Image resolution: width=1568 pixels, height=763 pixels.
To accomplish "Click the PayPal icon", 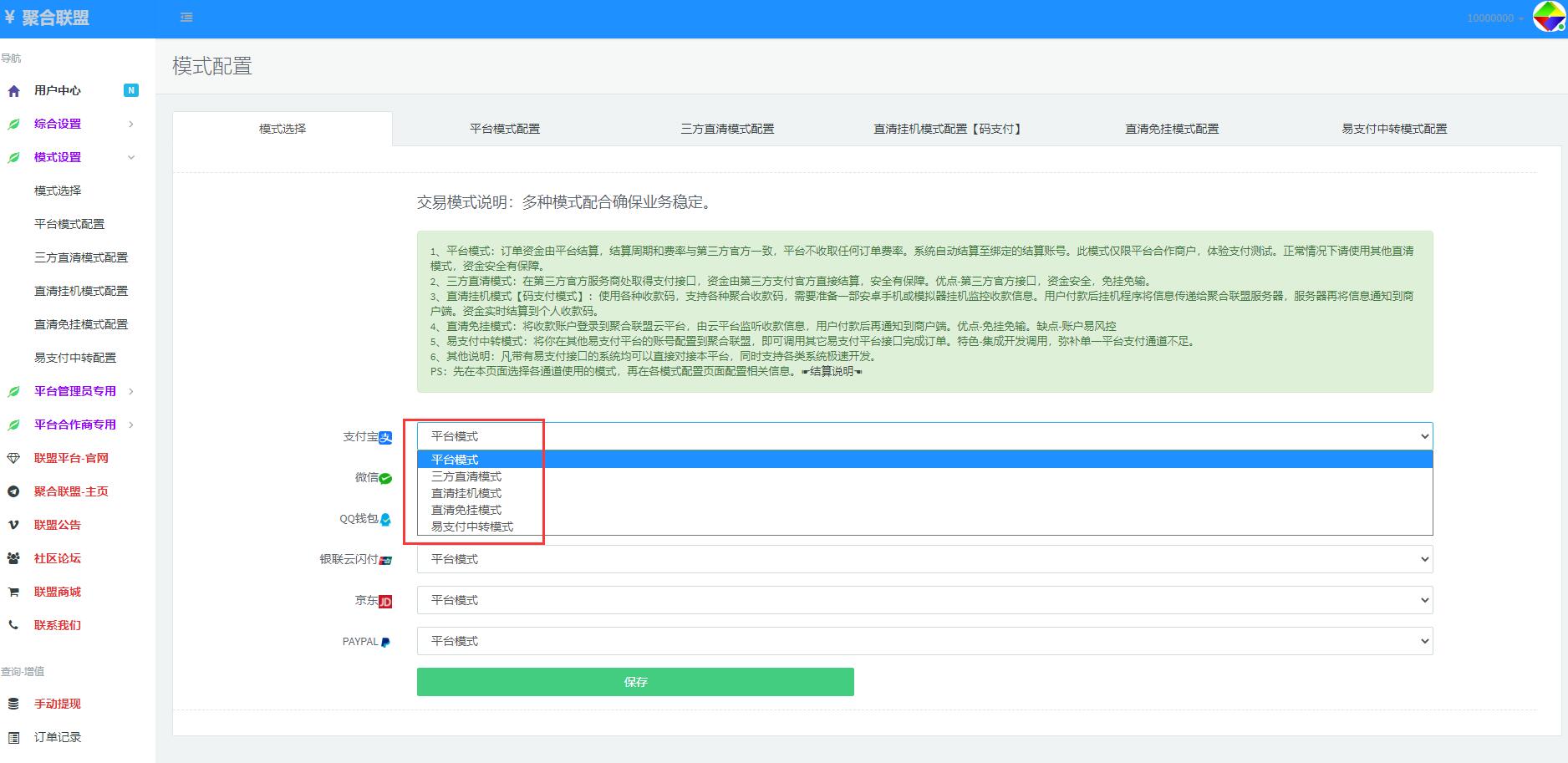I will click(385, 643).
